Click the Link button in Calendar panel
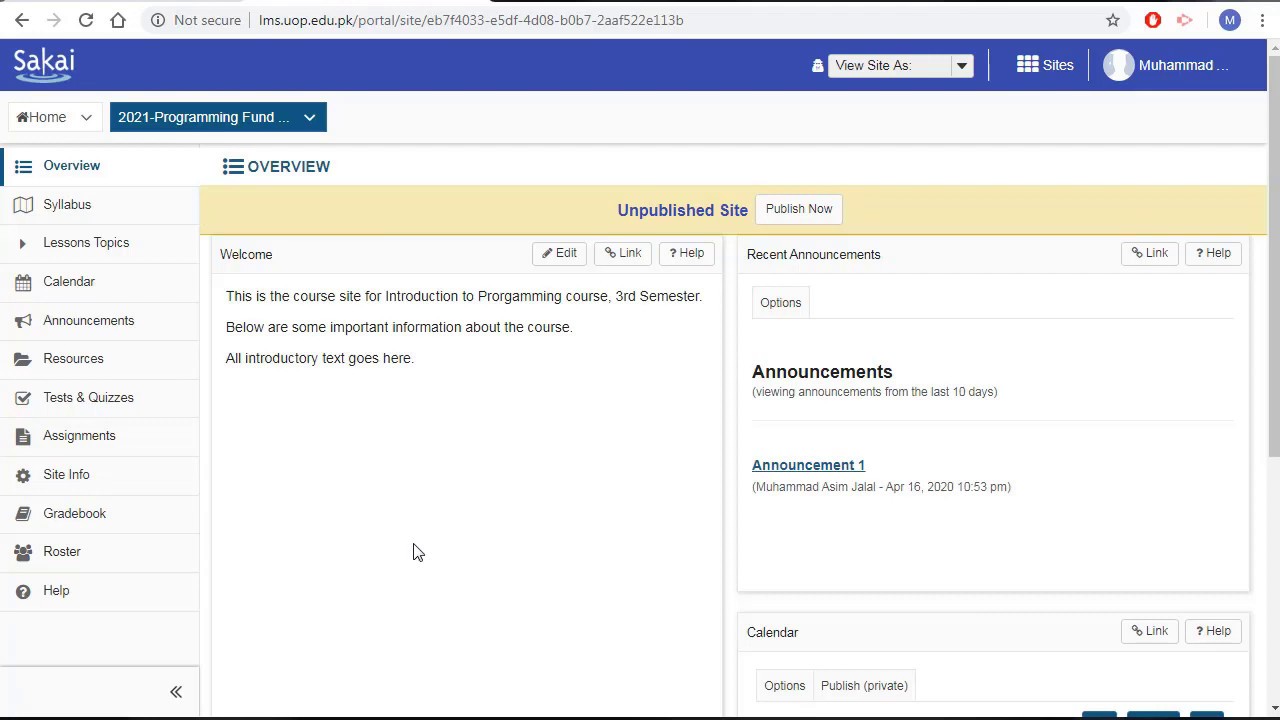The image size is (1280, 720). [1150, 631]
